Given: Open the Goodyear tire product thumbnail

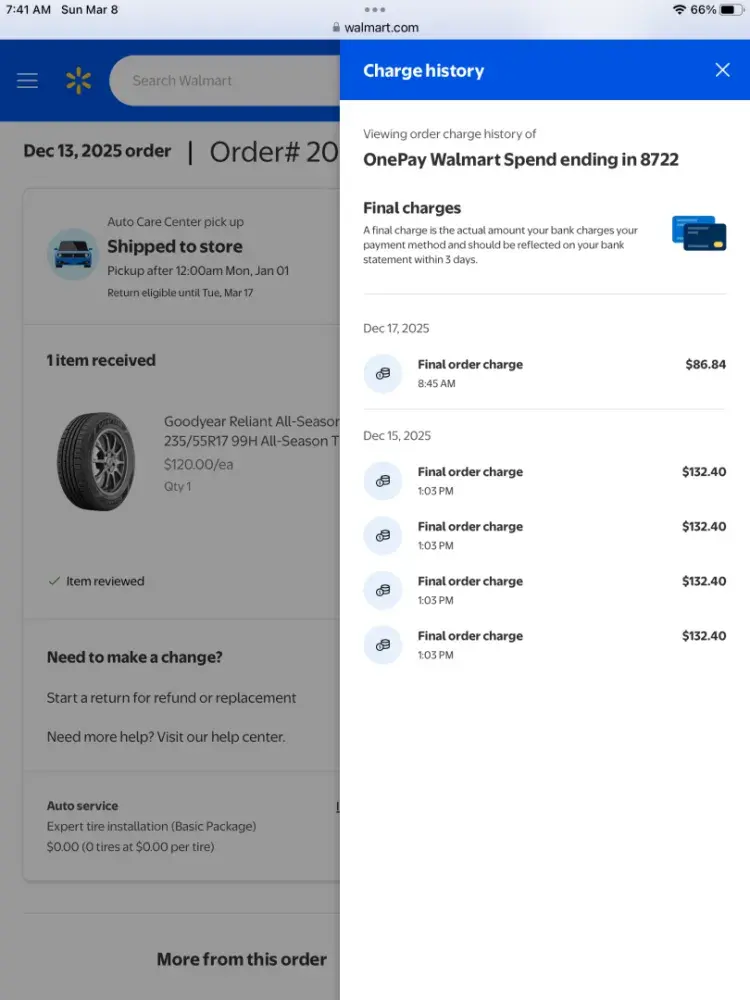Looking at the screenshot, I should click(x=96, y=461).
